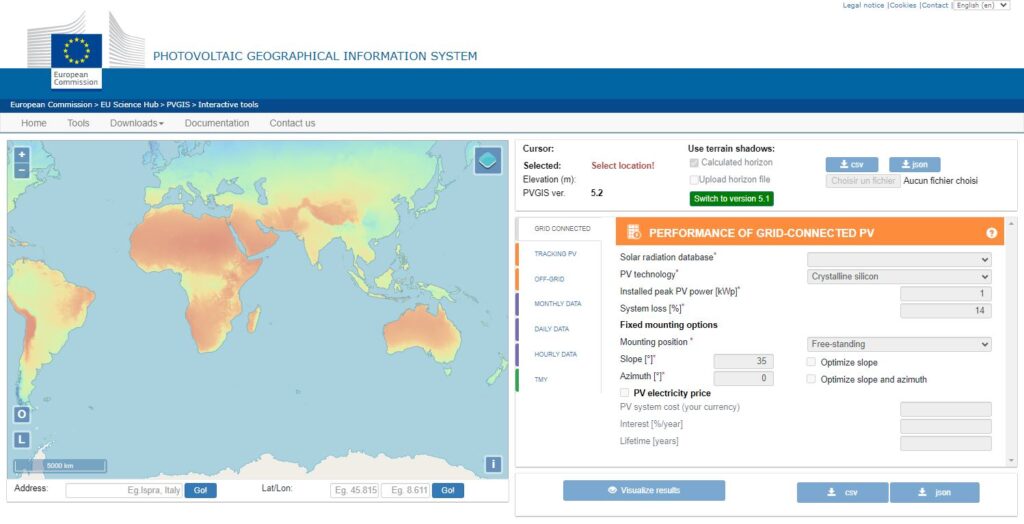This screenshot has height=524, width=1024.
Task: Download results as csv at bottom
Action: pos(842,493)
